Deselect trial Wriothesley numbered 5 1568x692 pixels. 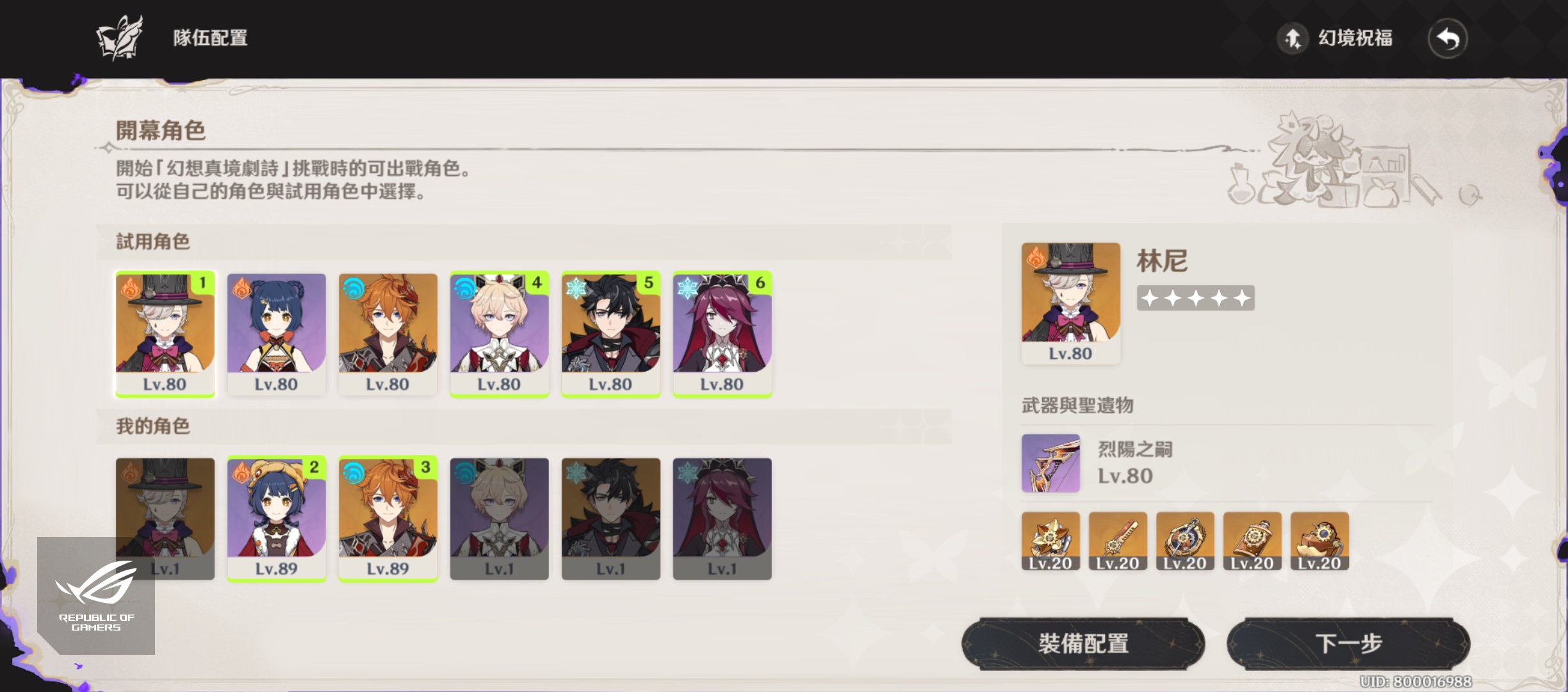point(611,334)
